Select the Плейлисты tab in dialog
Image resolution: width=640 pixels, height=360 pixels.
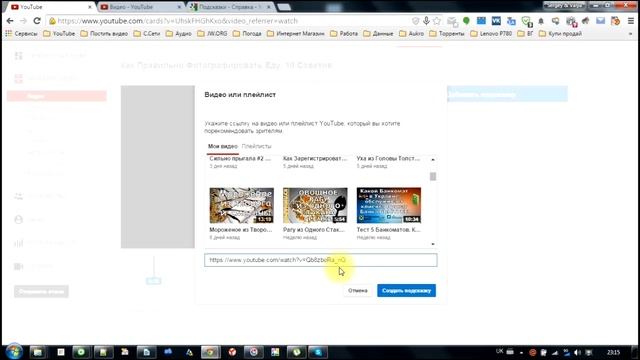[256, 146]
